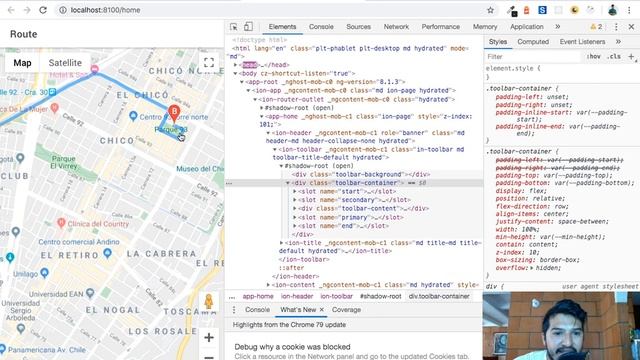Open the Sources panel tab

pyautogui.click(x=358, y=27)
